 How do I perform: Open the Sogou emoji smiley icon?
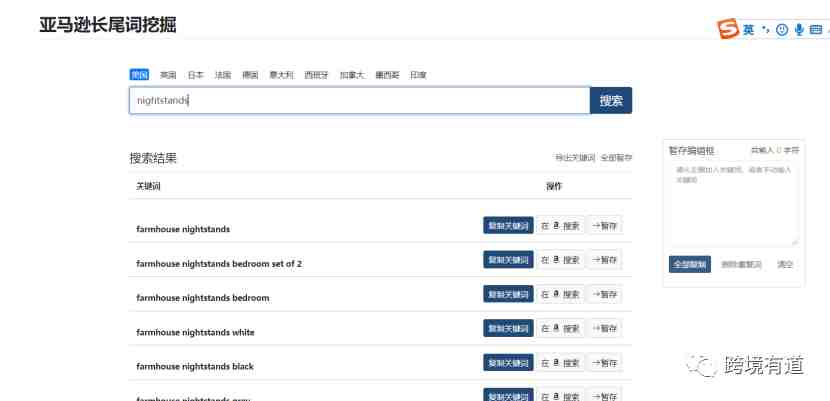pos(782,30)
